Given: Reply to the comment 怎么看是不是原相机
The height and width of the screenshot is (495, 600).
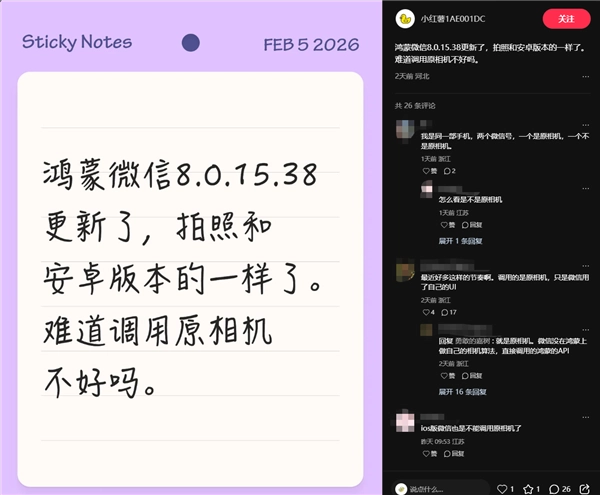Looking at the screenshot, I should (x=472, y=225).
